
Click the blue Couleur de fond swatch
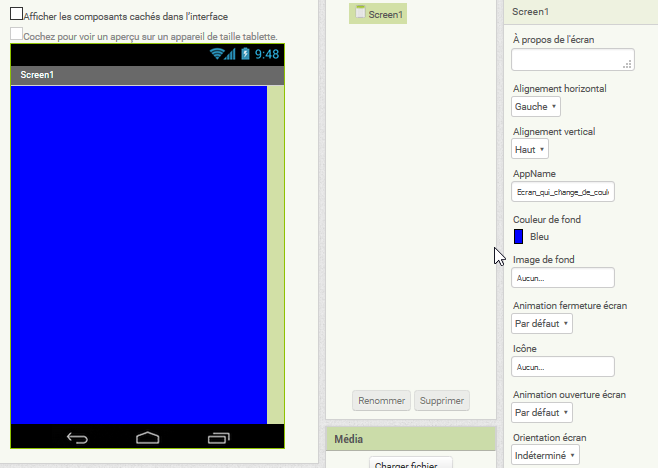518,236
